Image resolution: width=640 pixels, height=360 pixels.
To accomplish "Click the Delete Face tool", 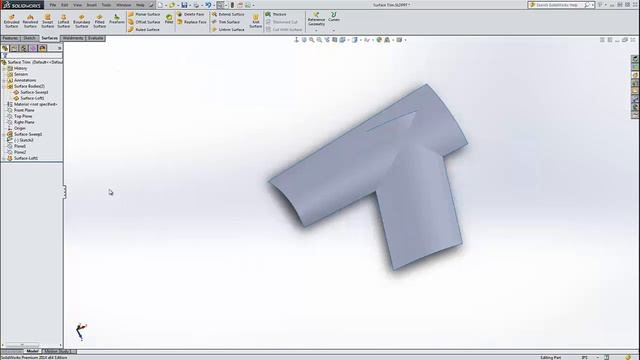I will [191, 14].
